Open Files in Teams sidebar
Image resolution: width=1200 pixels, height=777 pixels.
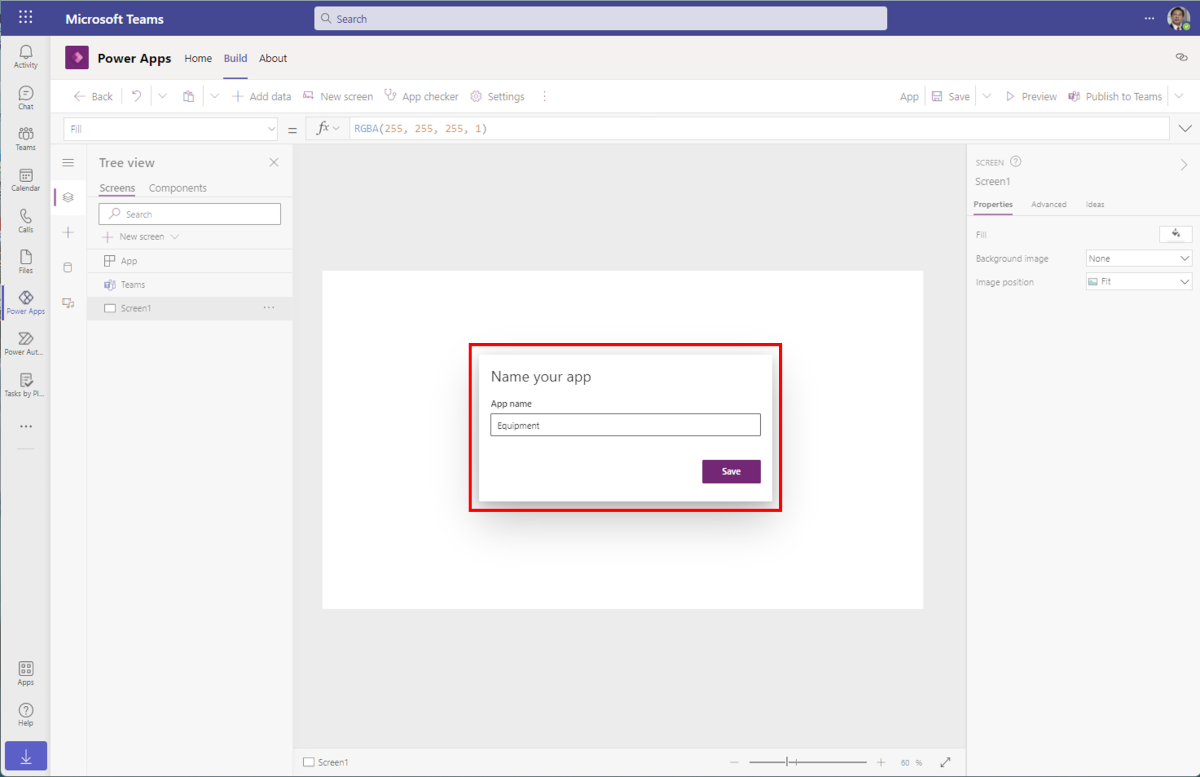[26, 261]
